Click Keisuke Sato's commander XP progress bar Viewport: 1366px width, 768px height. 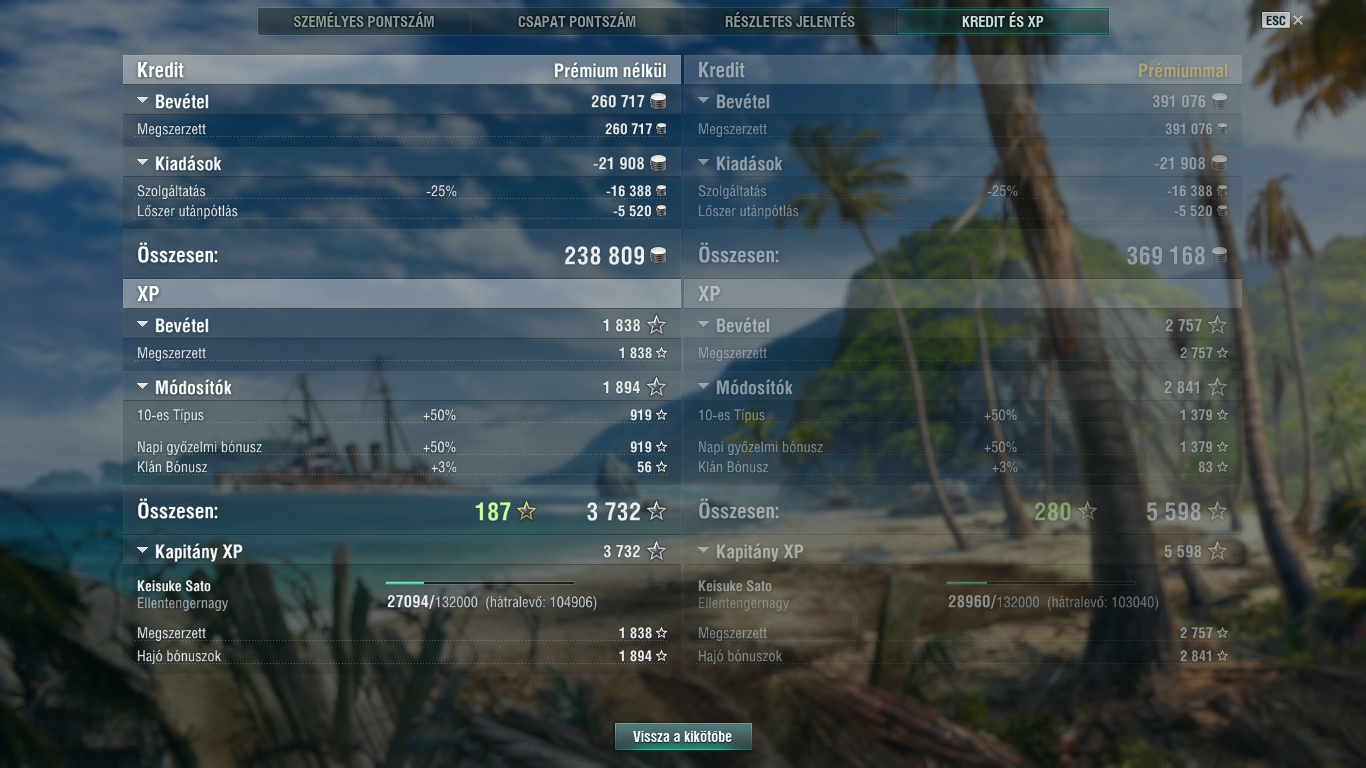[x=480, y=582]
